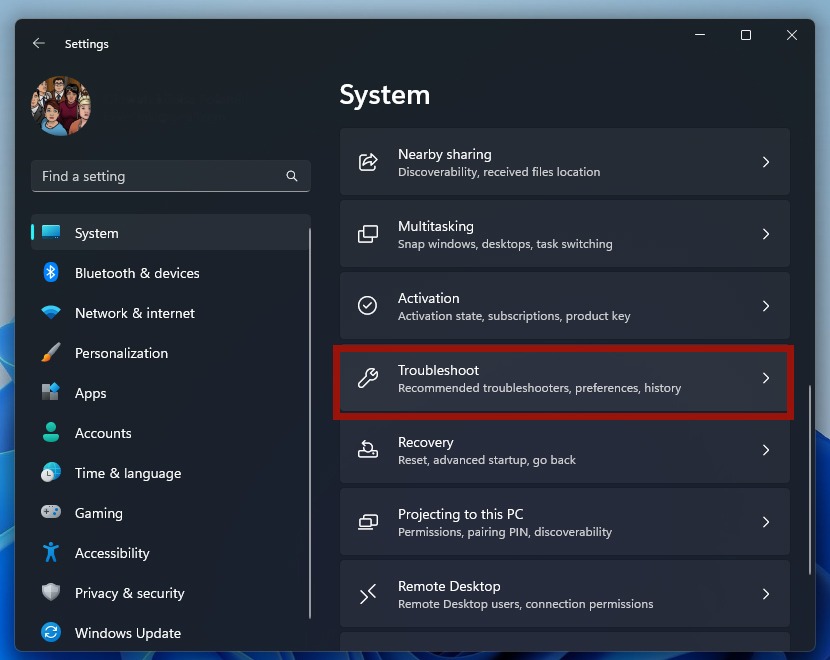Click the Activation checkmark icon
This screenshot has height=660, width=830.
pos(368,306)
